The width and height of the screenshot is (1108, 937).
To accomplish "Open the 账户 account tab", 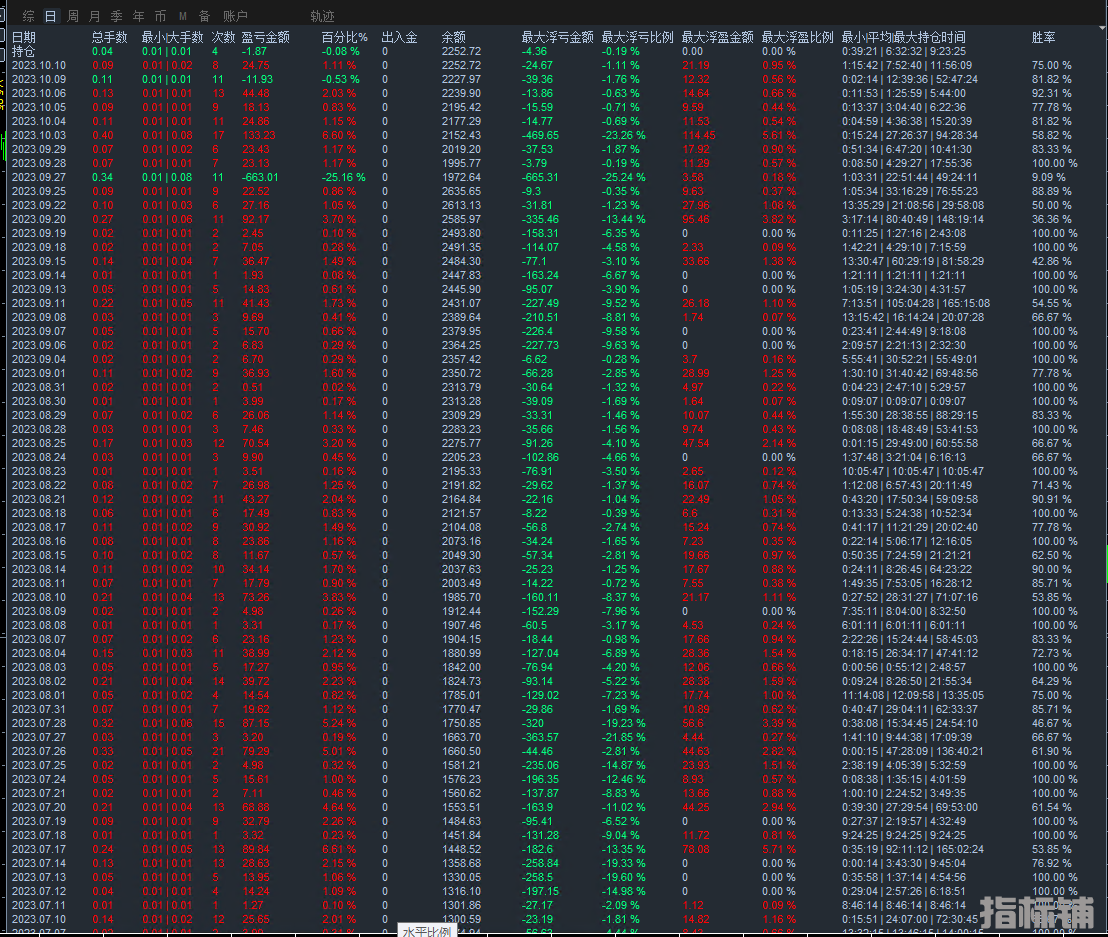I will tap(235, 16).
